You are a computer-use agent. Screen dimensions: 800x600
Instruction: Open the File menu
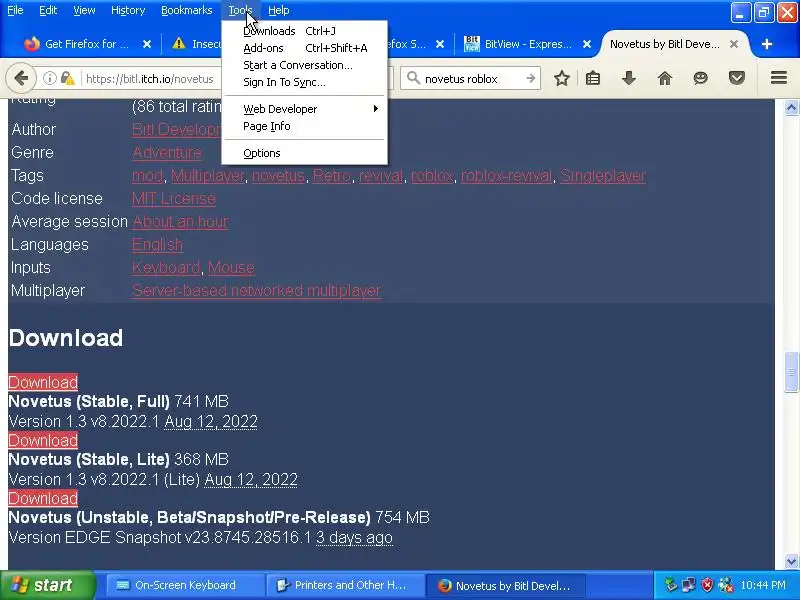[x=15, y=10]
